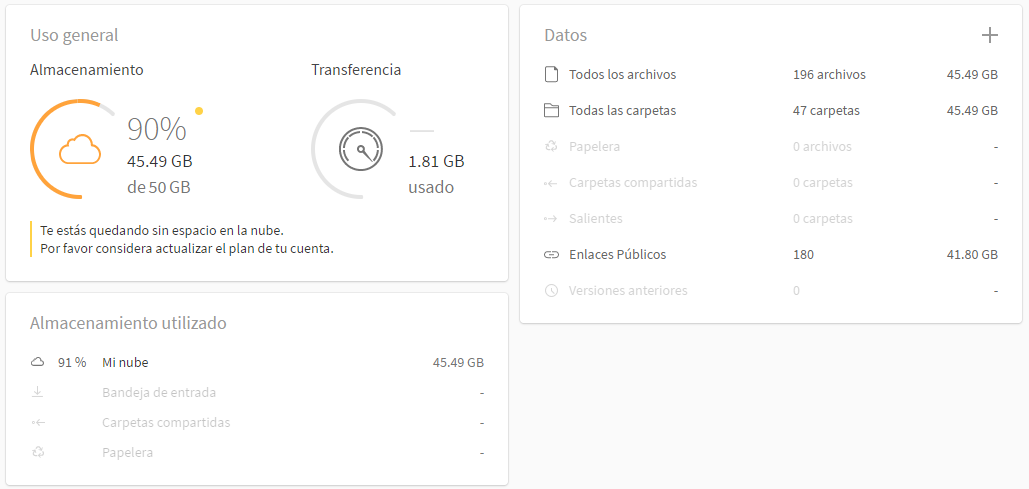Click the orange cloud storage icon
Screen dimensions: 1029x489
point(80,149)
